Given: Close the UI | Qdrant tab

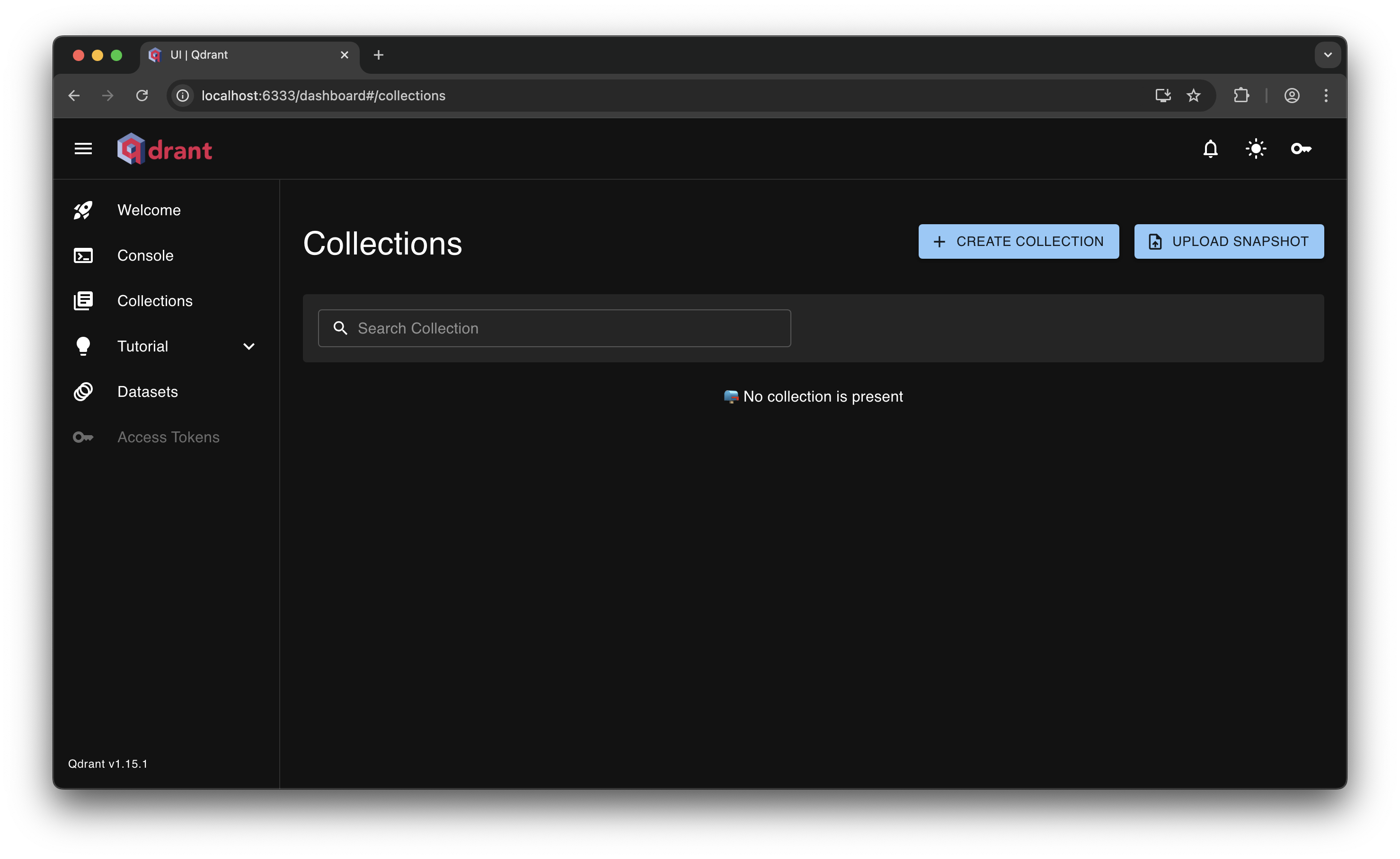Looking at the screenshot, I should [x=345, y=55].
